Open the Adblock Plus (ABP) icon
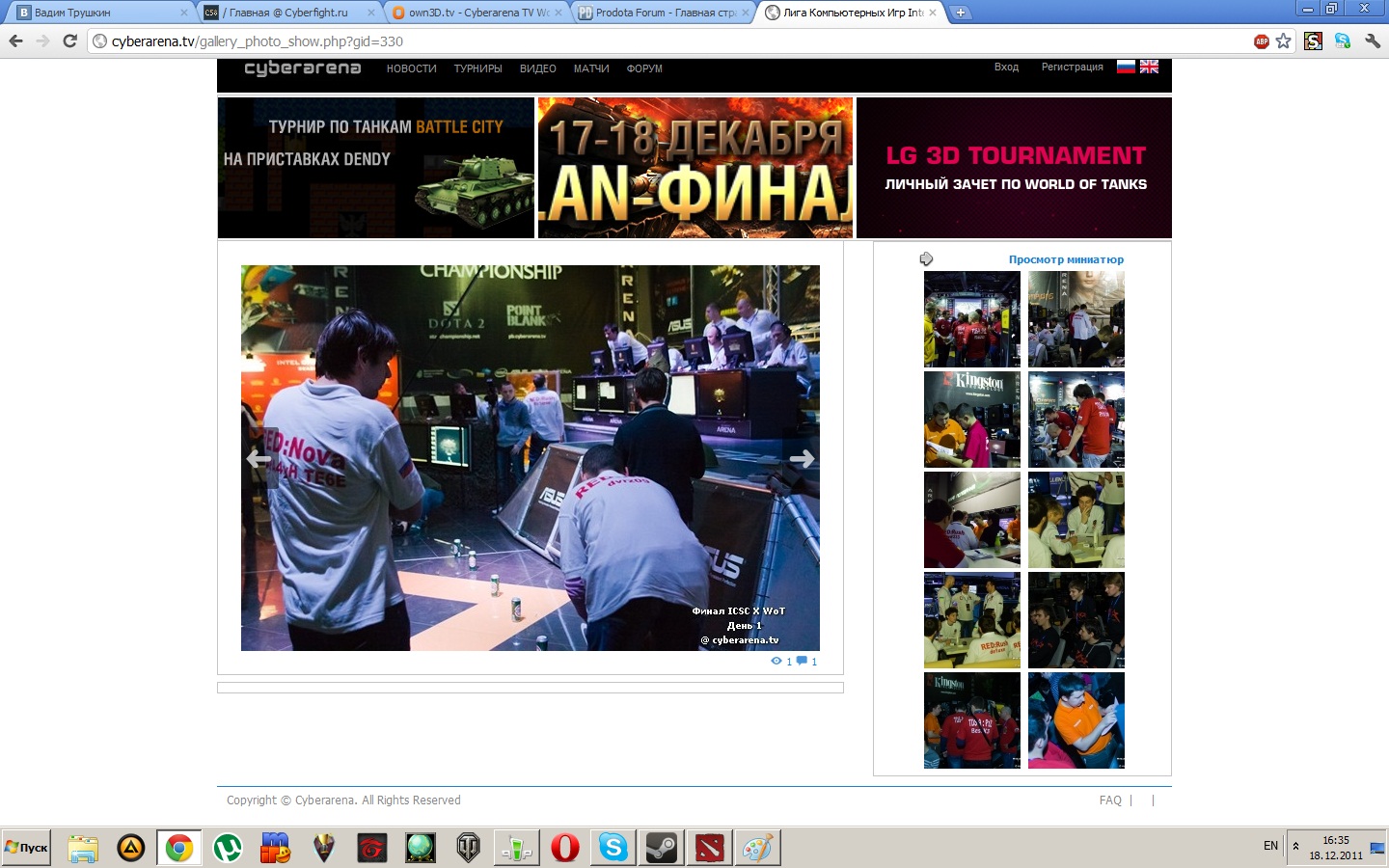This screenshot has width=1389, height=868. [x=1261, y=41]
